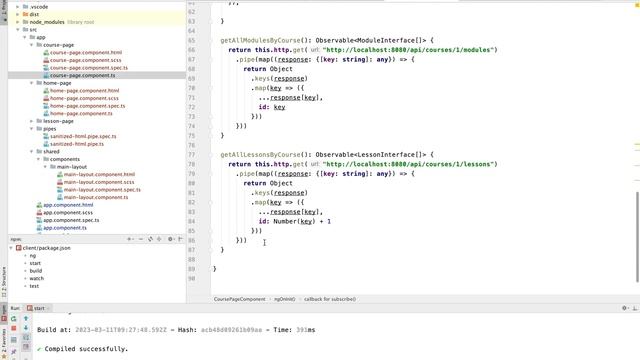Click ngOnInit() in breadcrumb bar
The width and height of the screenshot is (640, 360).
click(284, 299)
